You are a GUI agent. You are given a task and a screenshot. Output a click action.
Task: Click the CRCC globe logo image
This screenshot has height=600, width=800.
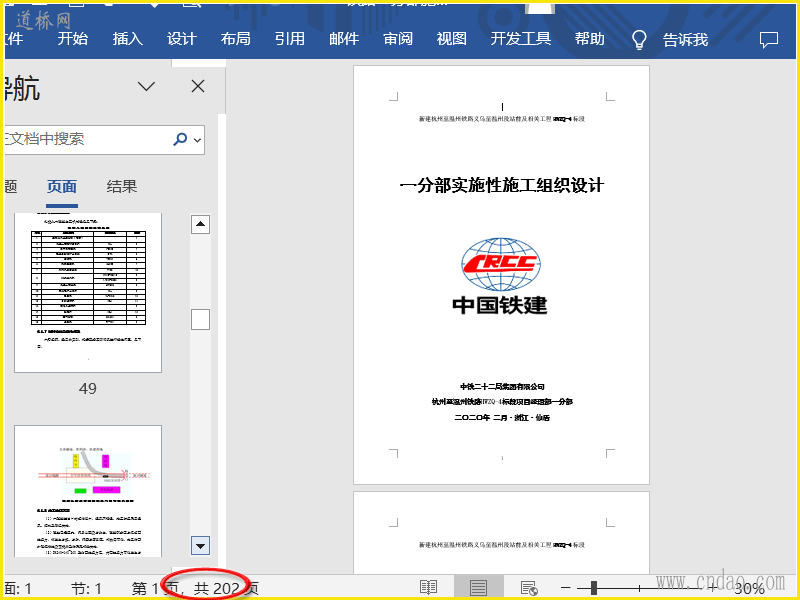pyautogui.click(x=501, y=264)
